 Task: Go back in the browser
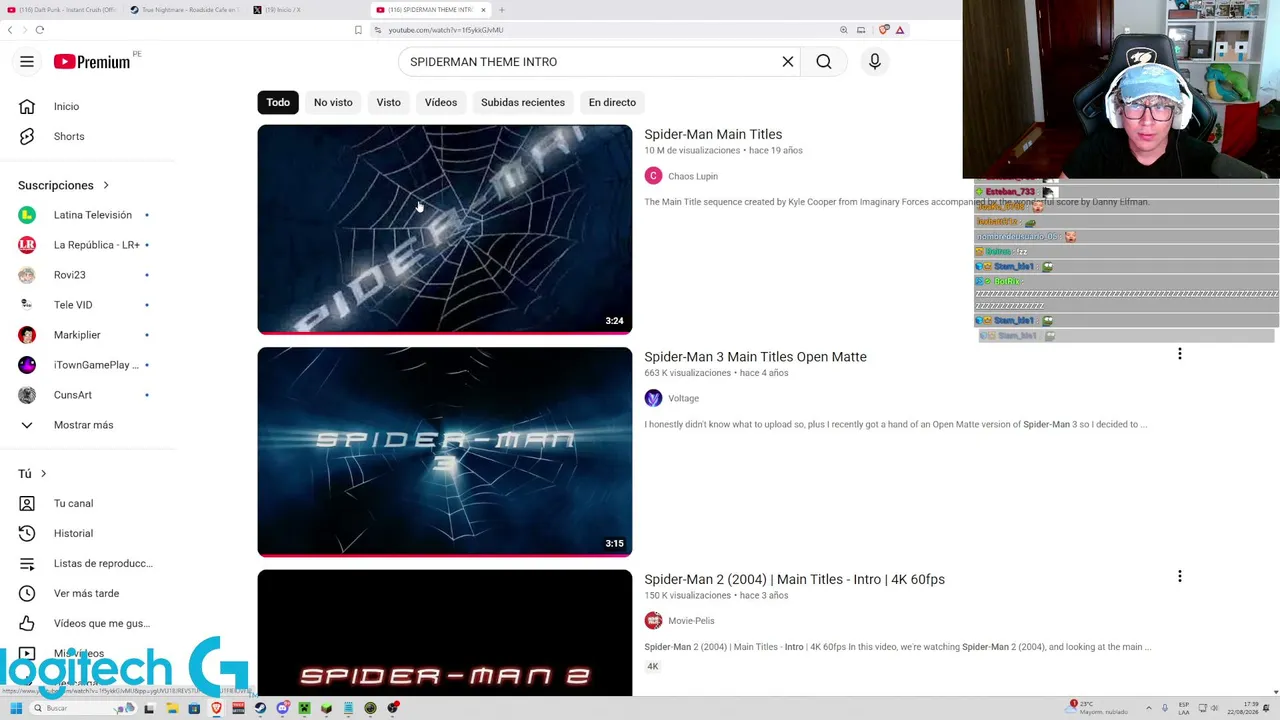tap(10, 30)
